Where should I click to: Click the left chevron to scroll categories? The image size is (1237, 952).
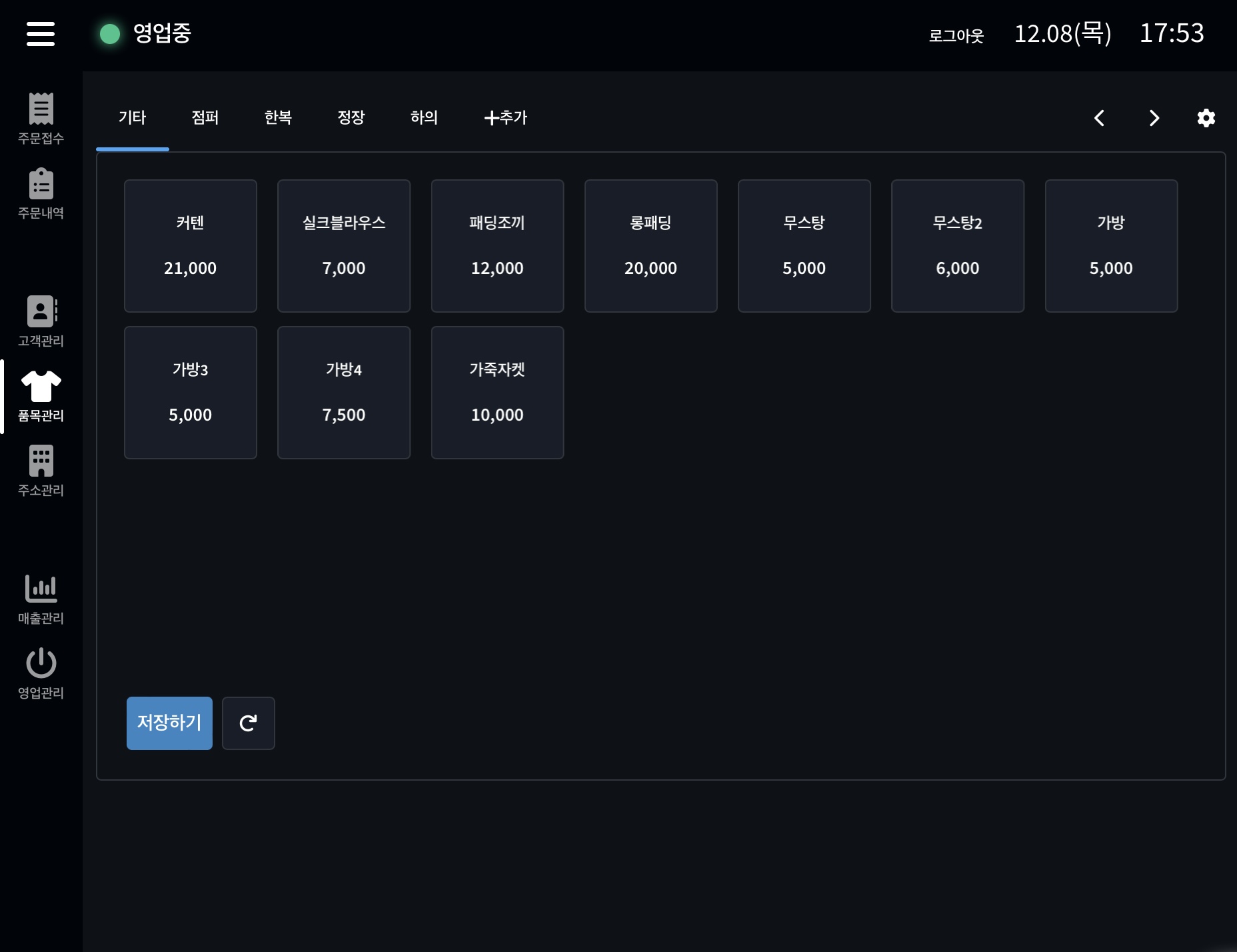(1100, 118)
